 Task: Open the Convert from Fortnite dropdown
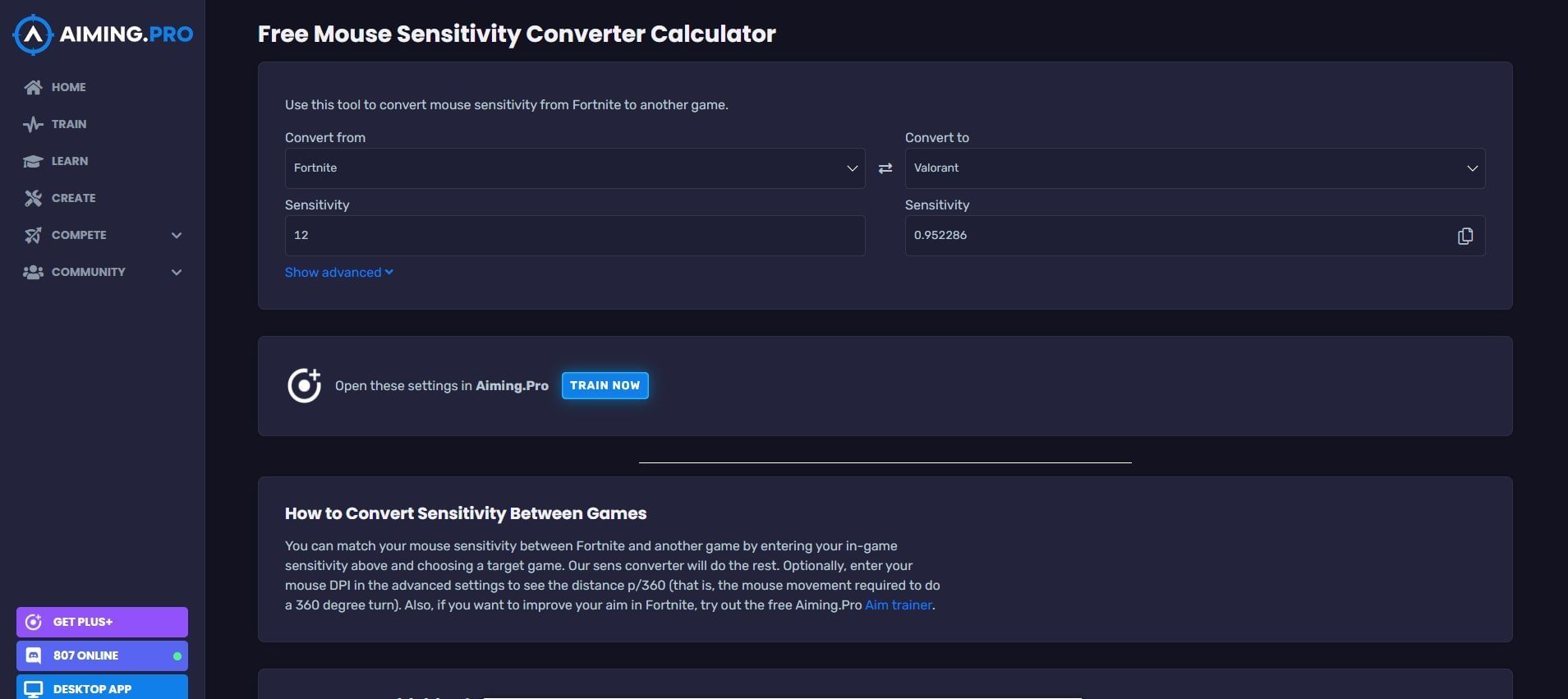574,168
